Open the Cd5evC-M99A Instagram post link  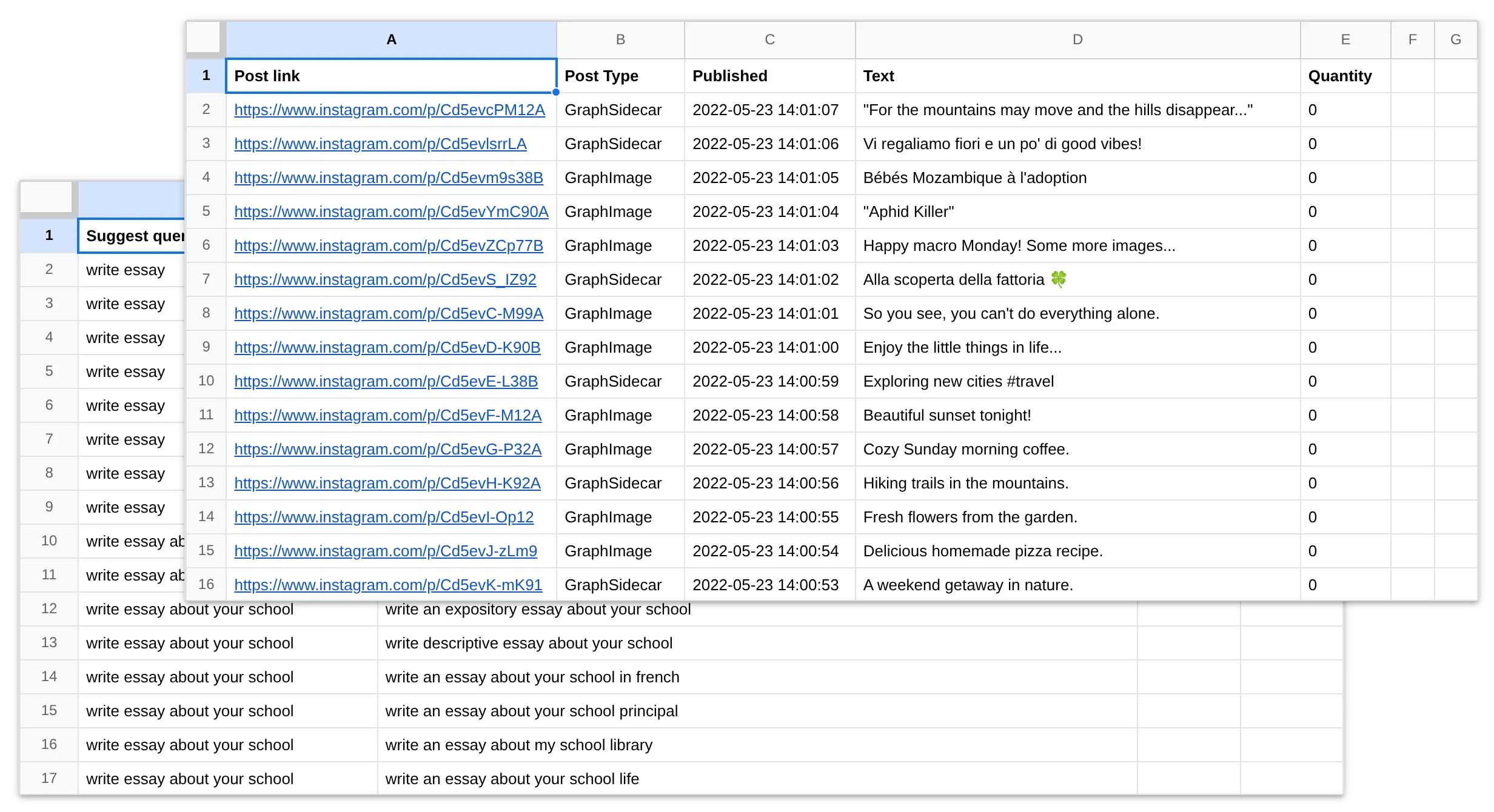tap(389, 313)
